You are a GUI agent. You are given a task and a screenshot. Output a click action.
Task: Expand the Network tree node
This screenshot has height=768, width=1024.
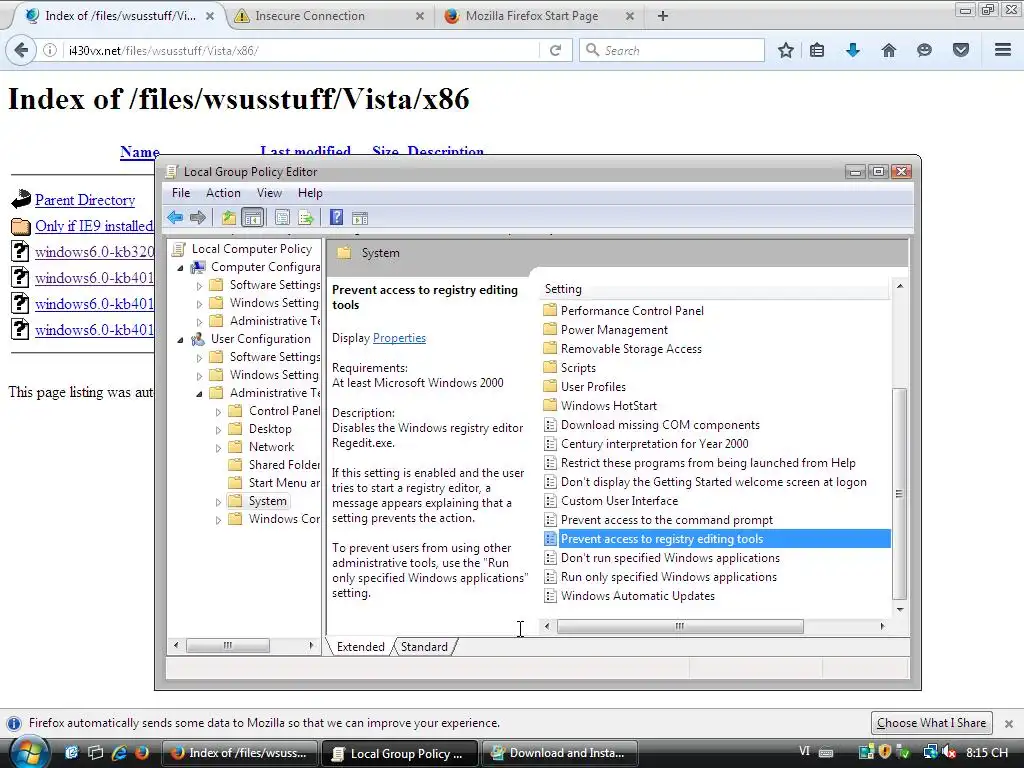pyautogui.click(x=218, y=447)
